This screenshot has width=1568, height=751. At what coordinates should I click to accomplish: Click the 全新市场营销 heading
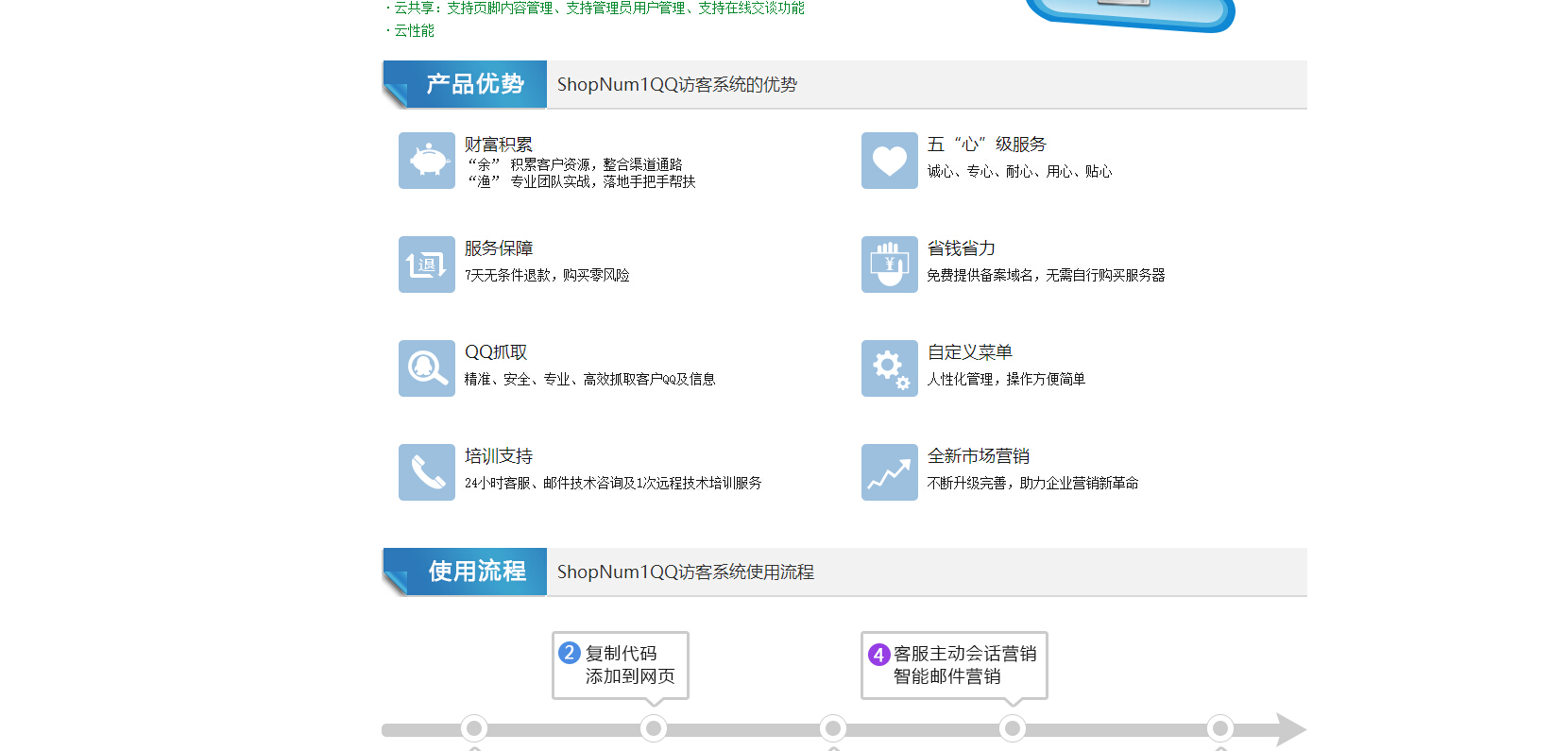pyautogui.click(x=979, y=456)
